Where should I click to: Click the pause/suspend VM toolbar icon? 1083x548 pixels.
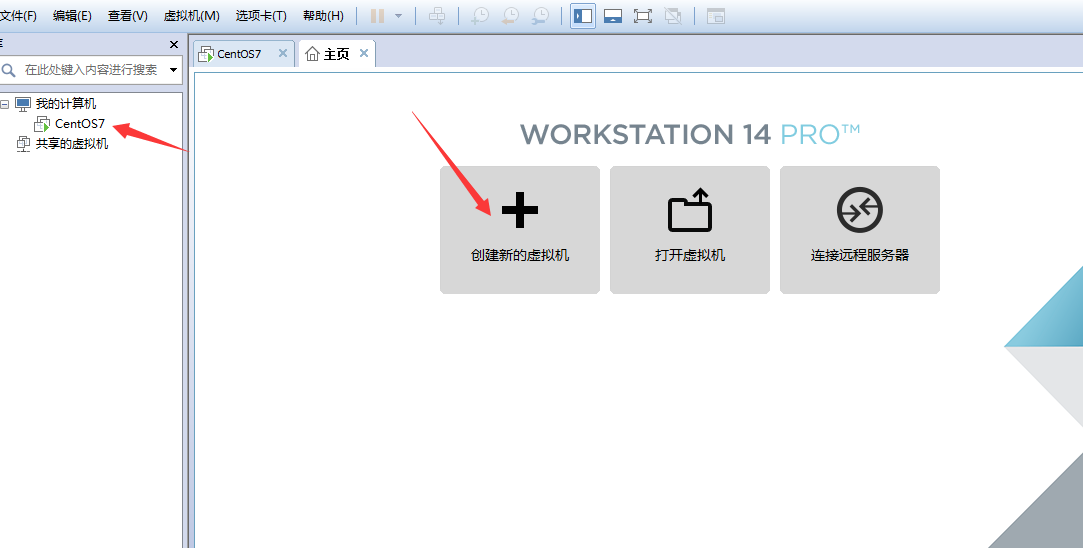377,16
